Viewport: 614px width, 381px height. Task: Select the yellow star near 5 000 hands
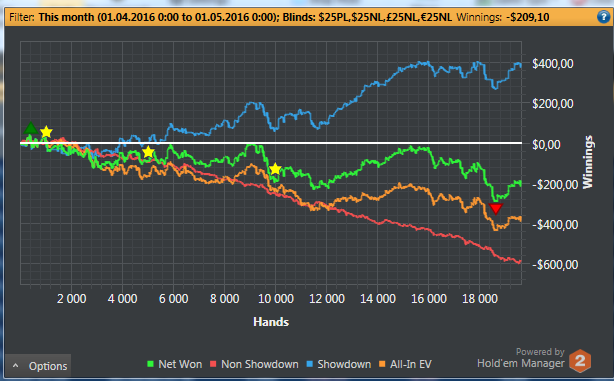(x=148, y=152)
